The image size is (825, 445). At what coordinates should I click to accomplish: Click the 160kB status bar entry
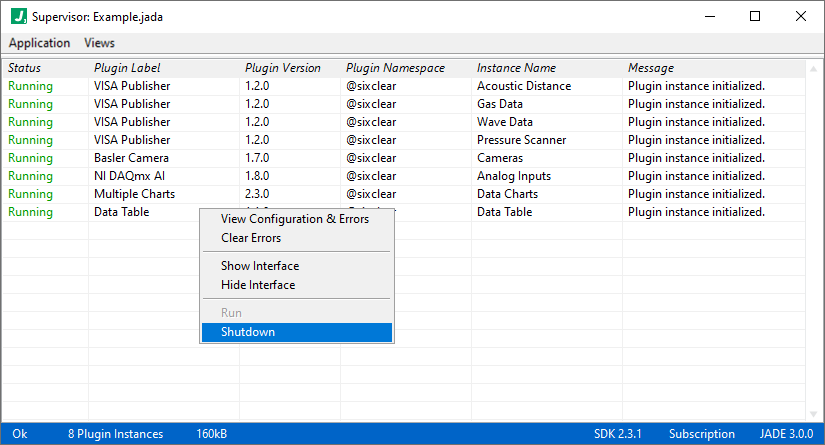click(x=212, y=434)
